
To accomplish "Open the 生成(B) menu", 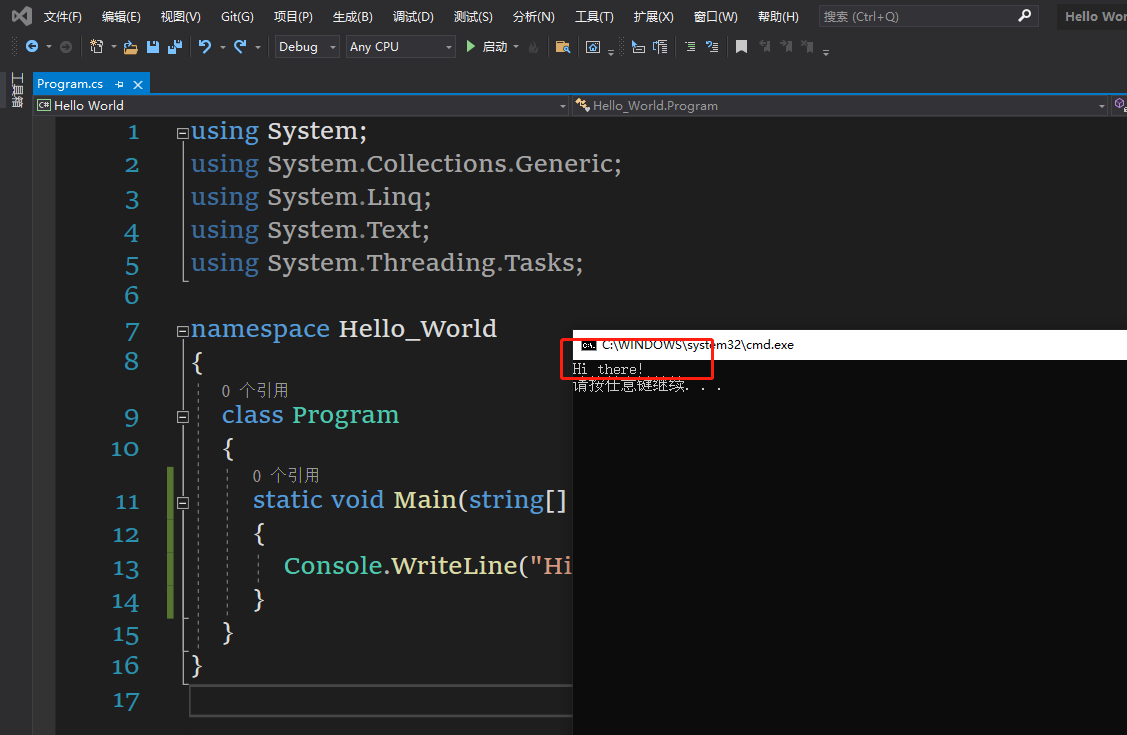I will [352, 17].
